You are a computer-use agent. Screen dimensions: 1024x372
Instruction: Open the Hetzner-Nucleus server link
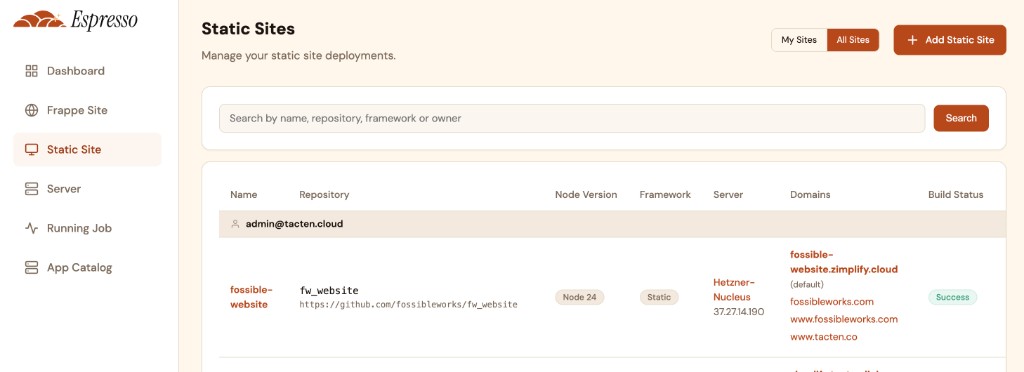[x=734, y=290]
